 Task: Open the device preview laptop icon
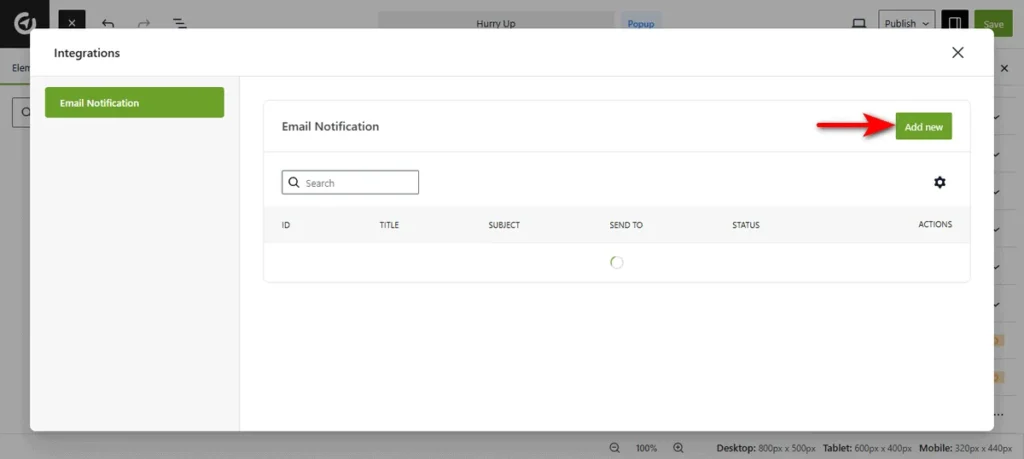(857, 23)
